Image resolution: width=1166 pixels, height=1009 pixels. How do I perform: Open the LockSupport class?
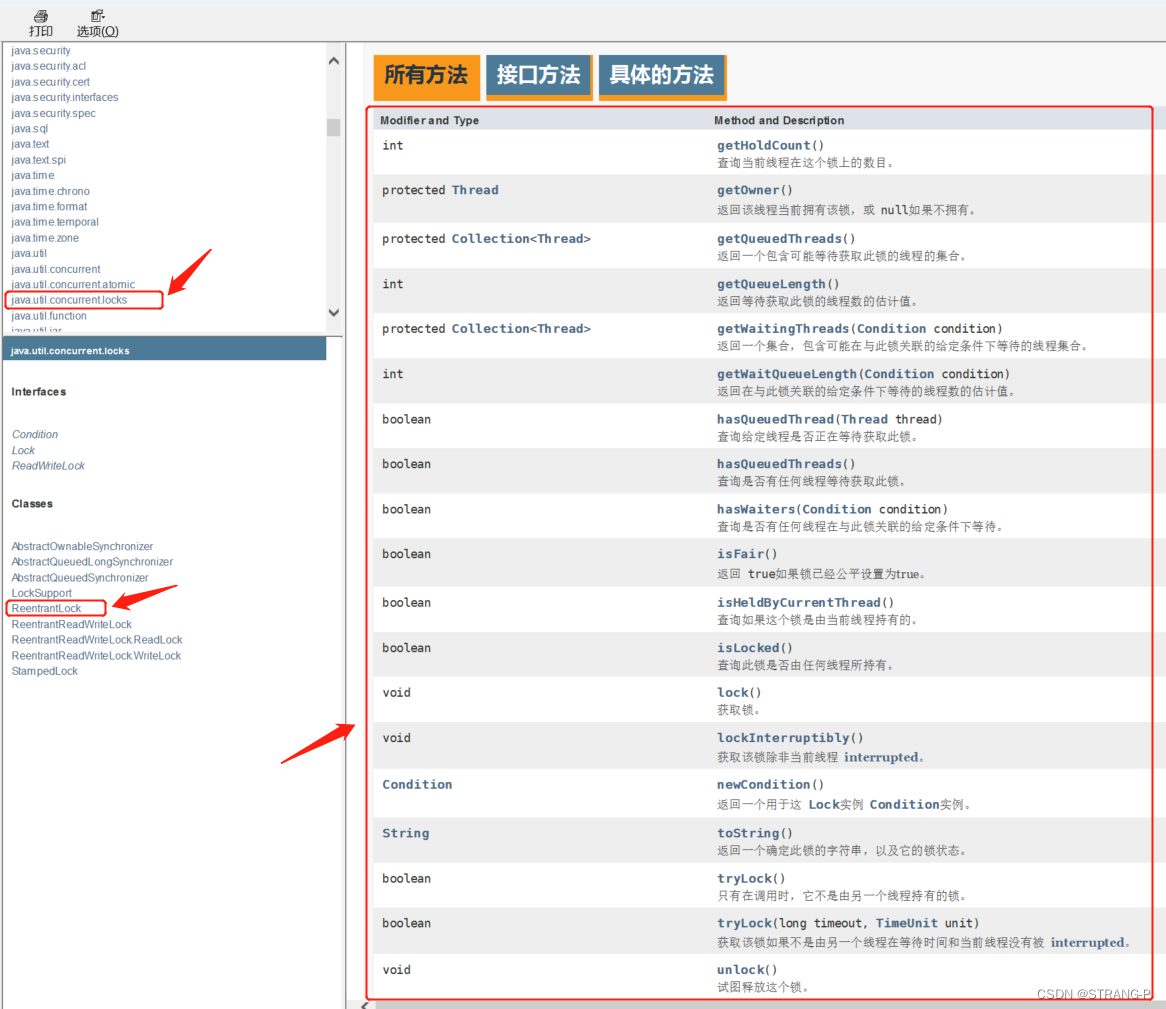pyautogui.click(x=42, y=593)
